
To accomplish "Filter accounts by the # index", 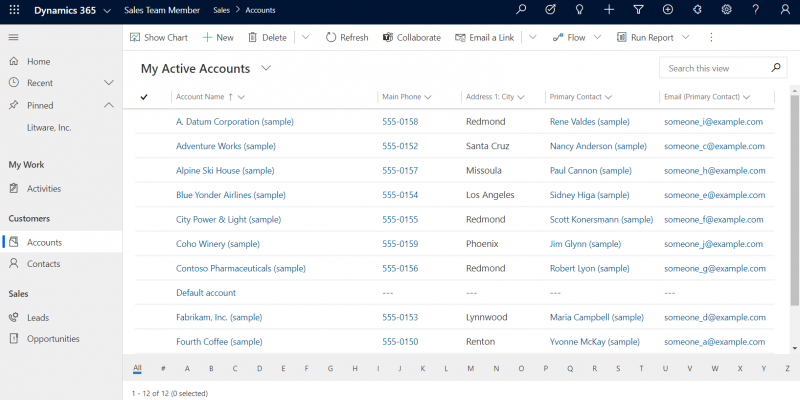I will point(163,368).
